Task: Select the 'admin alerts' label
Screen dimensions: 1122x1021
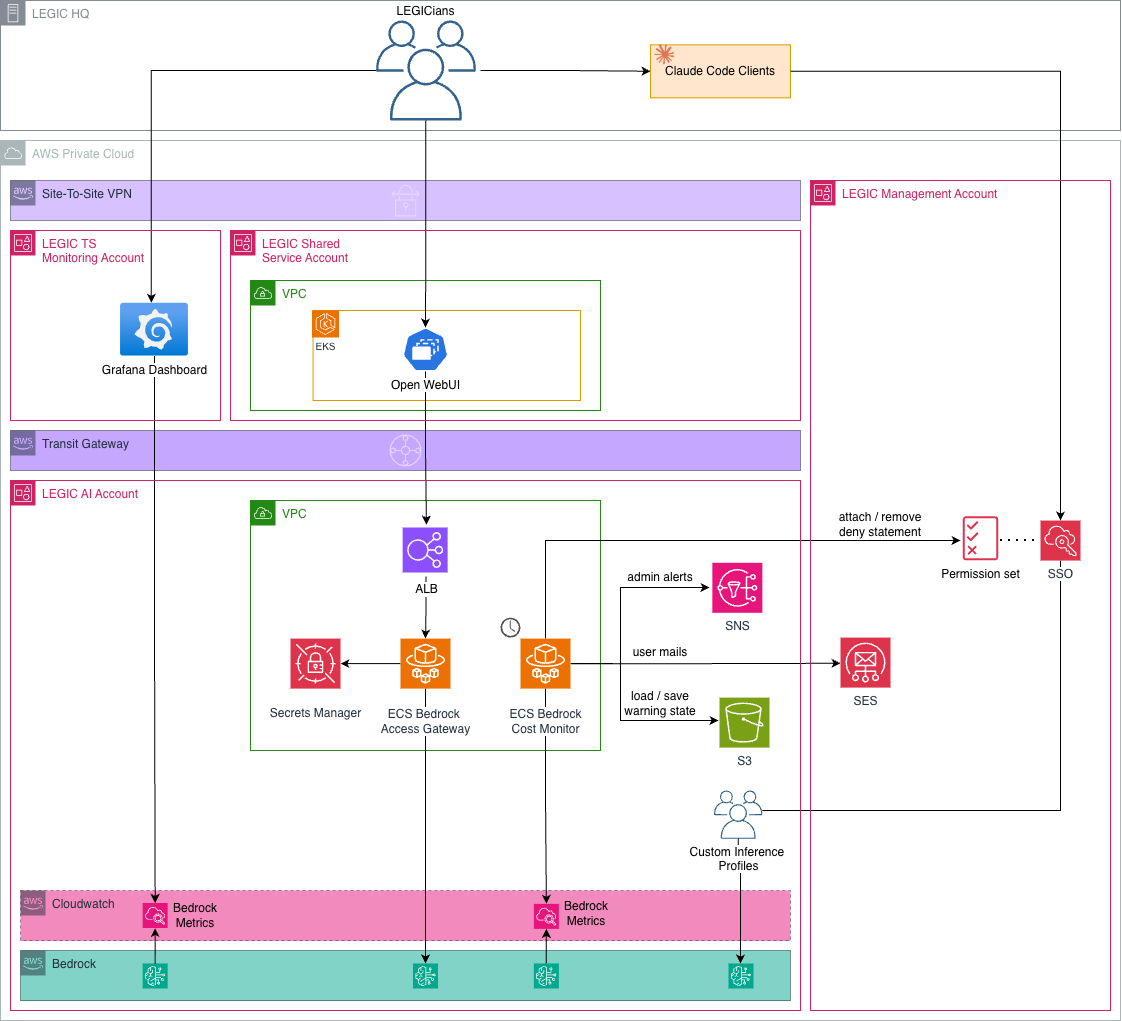Action: tap(660, 577)
